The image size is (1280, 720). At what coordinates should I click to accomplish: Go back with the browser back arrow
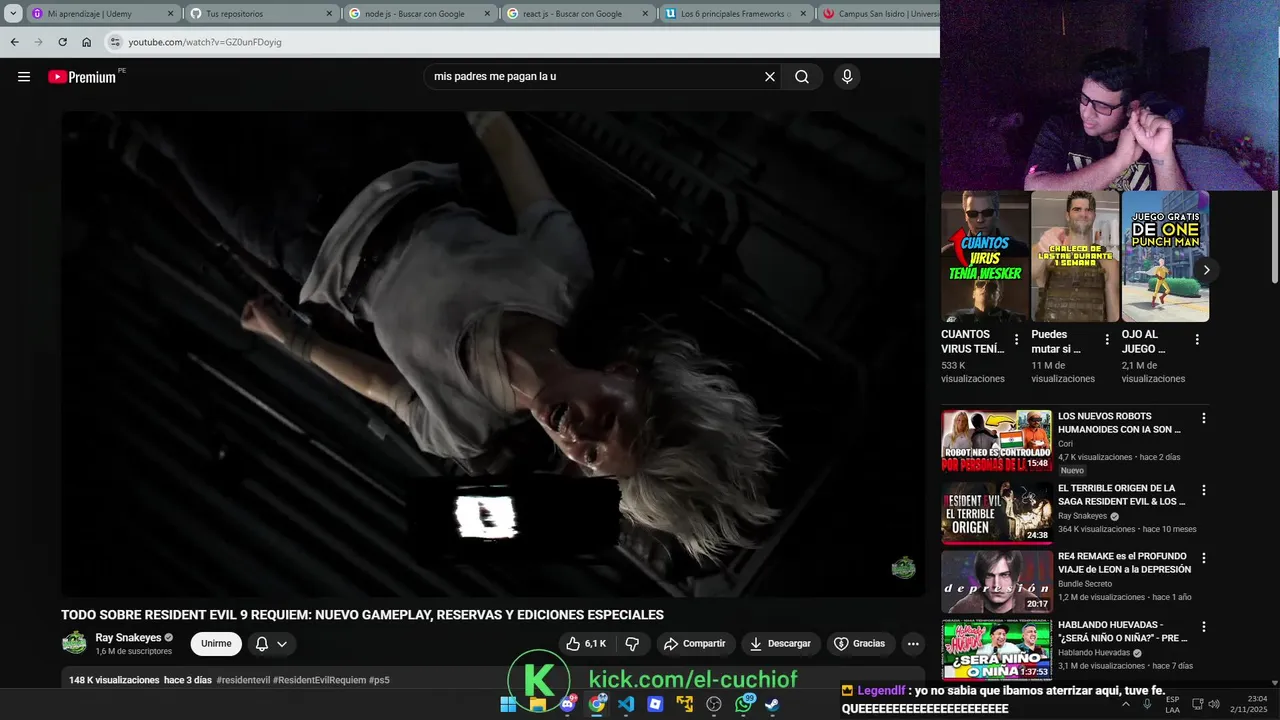(x=14, y=42)
